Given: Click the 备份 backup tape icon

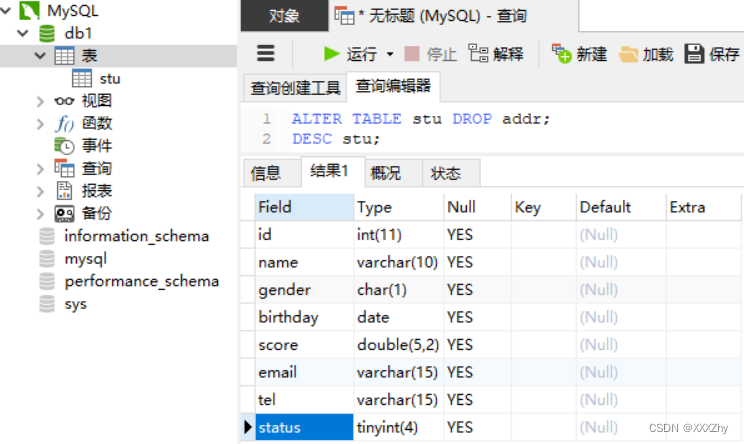Looking at the screenshot, I should pyautogui.click(x=64, y=213).
